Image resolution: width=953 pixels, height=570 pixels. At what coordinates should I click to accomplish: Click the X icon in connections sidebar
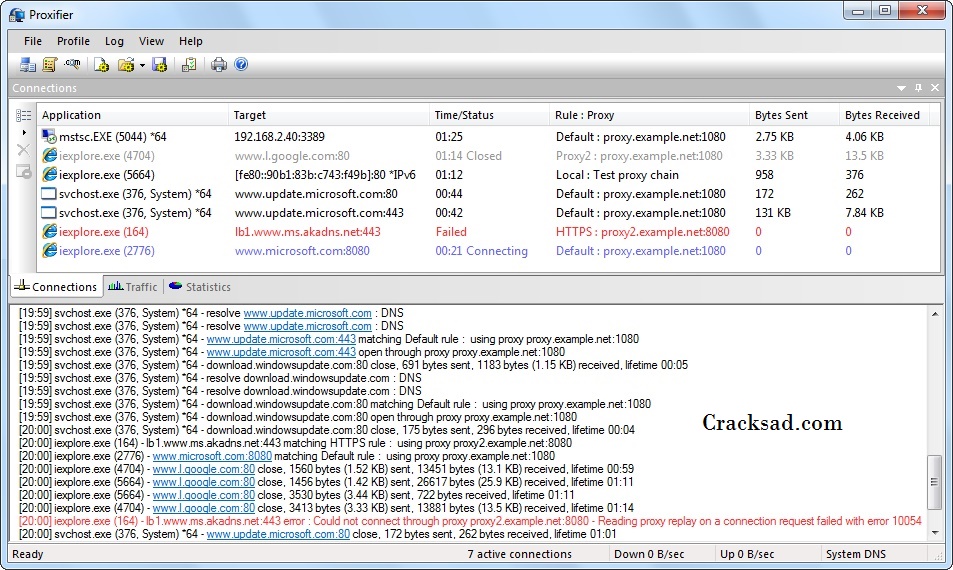coord(23,150)
